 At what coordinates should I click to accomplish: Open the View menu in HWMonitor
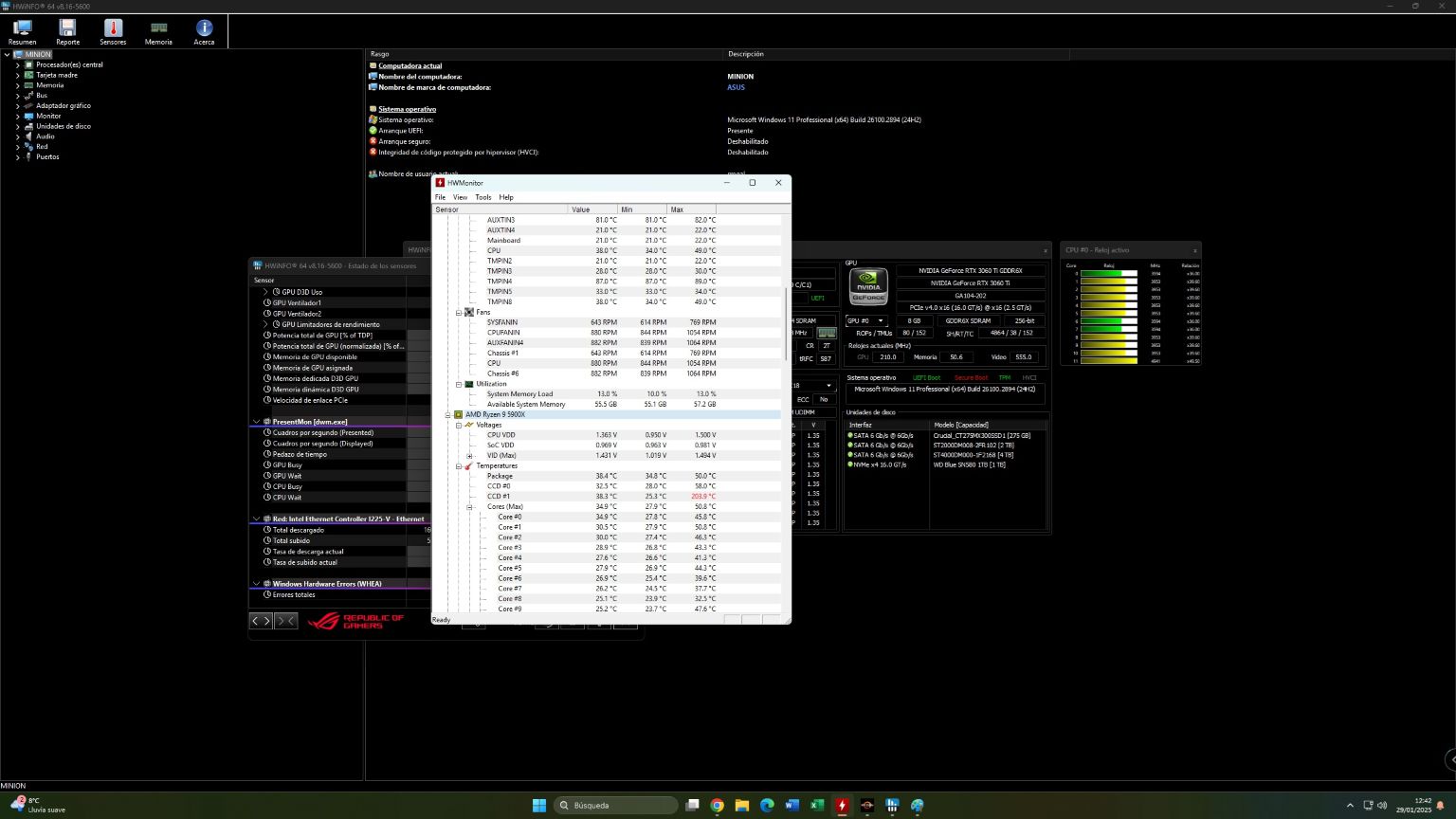tap(460, 197)
